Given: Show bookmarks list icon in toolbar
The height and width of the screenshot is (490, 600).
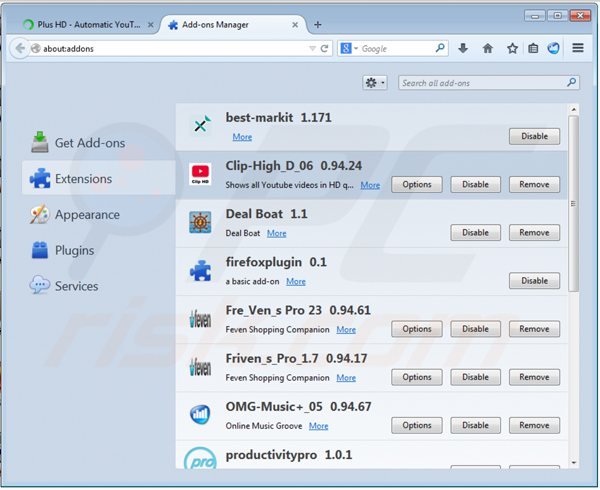Looking at the screenshot, I should tap(533, 48).
